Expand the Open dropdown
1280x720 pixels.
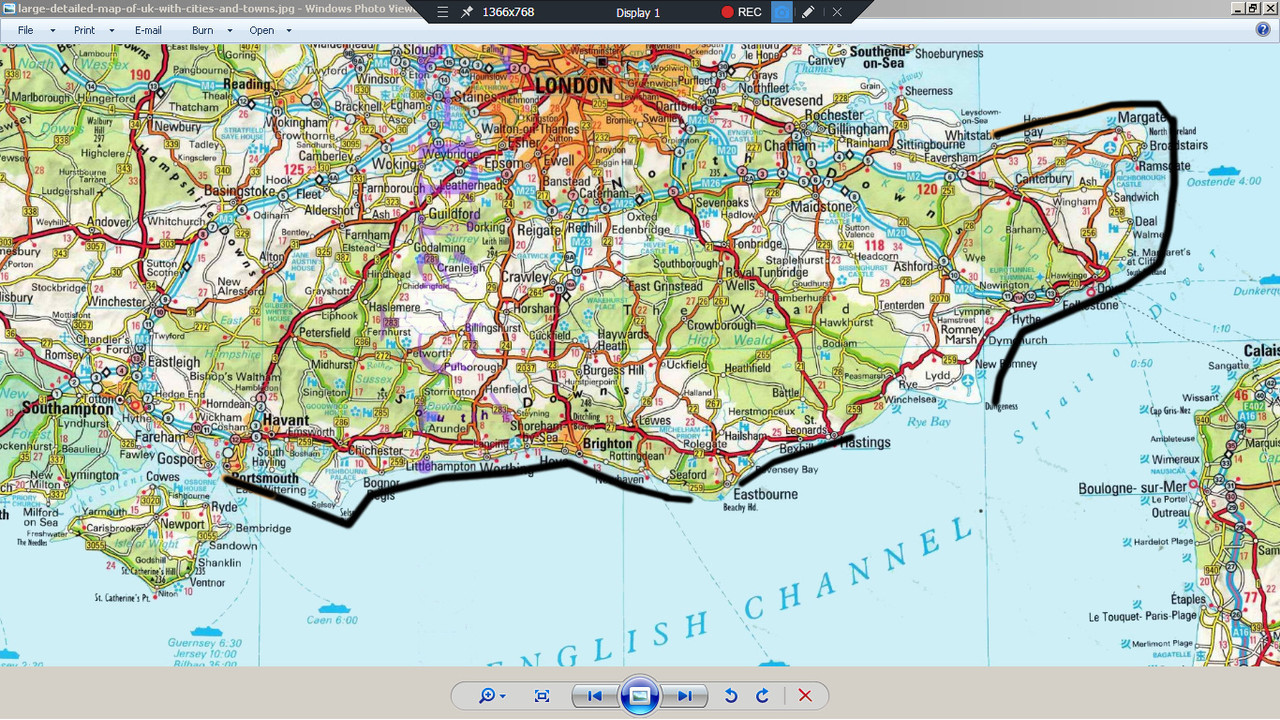pyautogui.click(x=289, y=30)
